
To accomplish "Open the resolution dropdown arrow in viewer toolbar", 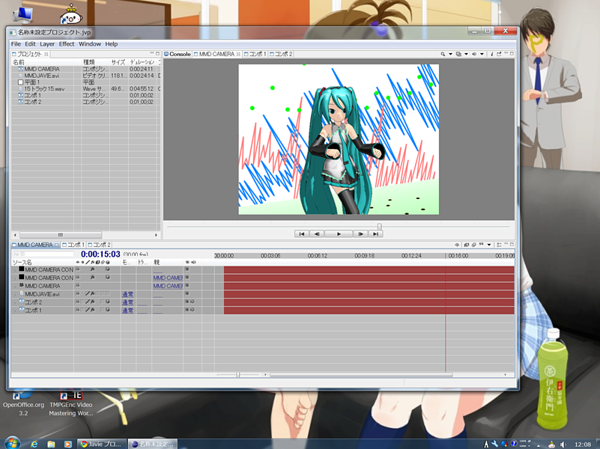I will coord(466,54).
